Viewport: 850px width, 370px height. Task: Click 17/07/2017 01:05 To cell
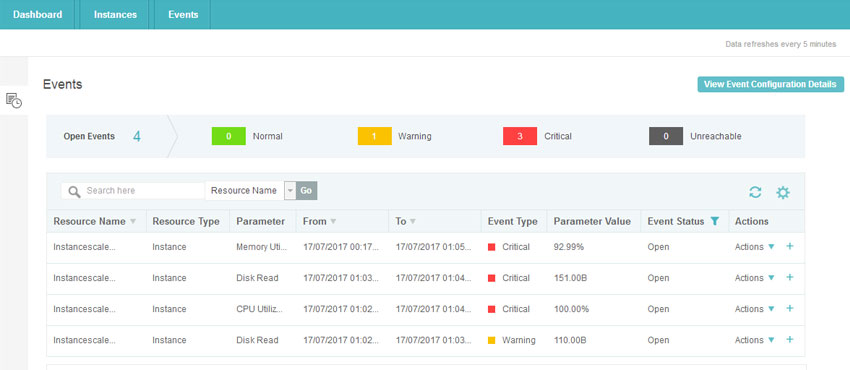point(434,247)
